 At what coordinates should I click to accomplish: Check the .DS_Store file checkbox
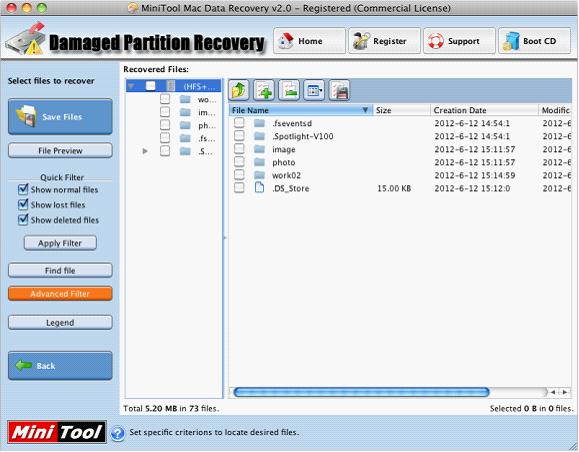[239, 188]
